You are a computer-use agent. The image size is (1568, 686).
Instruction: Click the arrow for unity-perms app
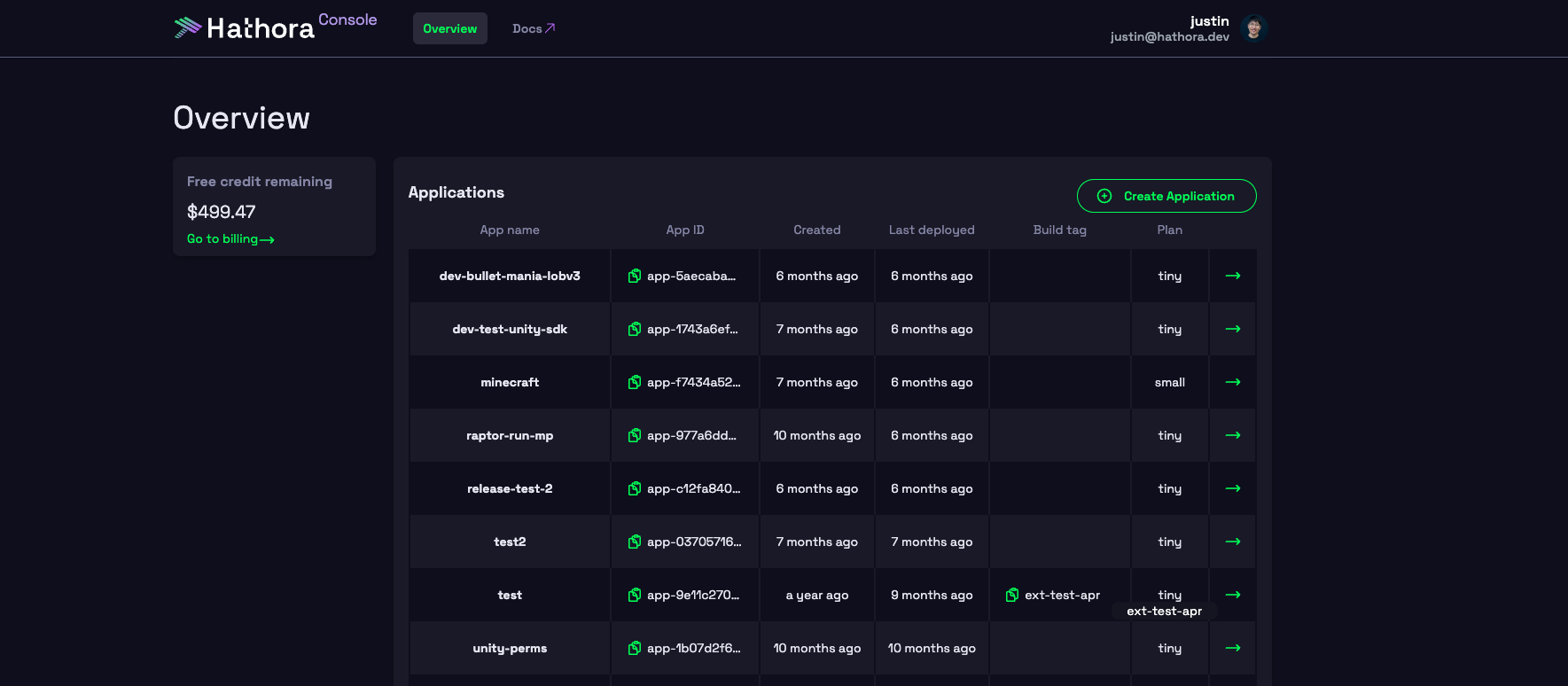(x=1232, y=648)
